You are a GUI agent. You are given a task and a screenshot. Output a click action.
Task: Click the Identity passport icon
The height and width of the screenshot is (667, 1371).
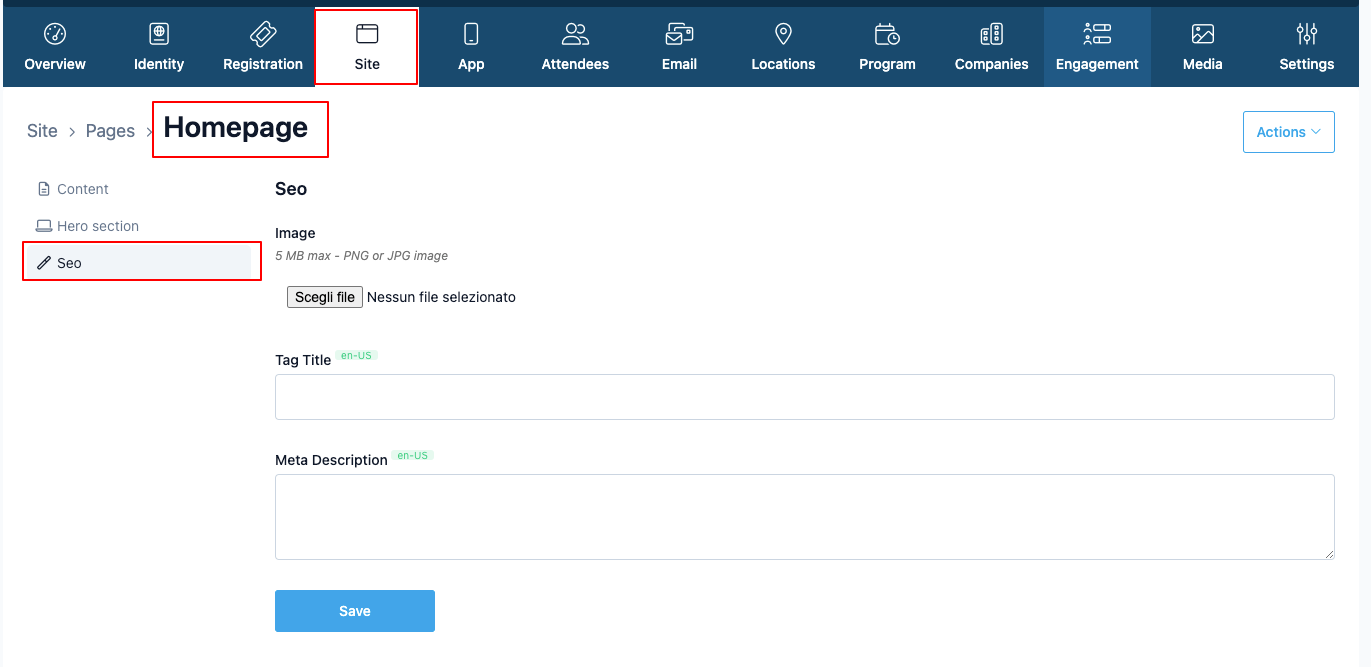[159, 34]
